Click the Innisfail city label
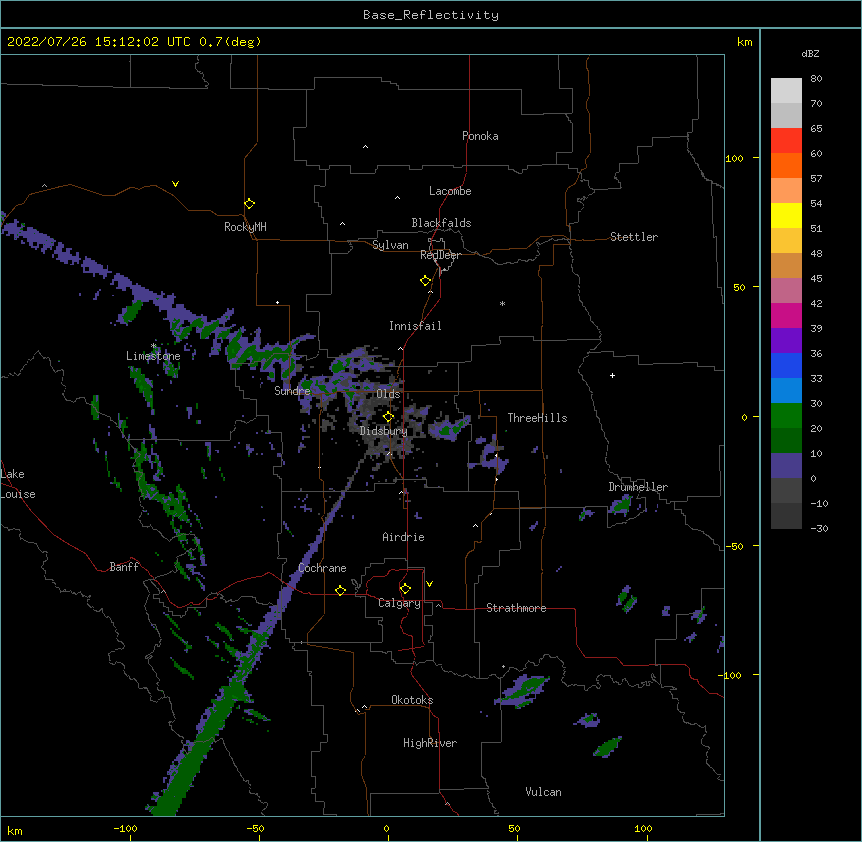The width and height of the screenshot is (862, 842). tap(415, 326)
